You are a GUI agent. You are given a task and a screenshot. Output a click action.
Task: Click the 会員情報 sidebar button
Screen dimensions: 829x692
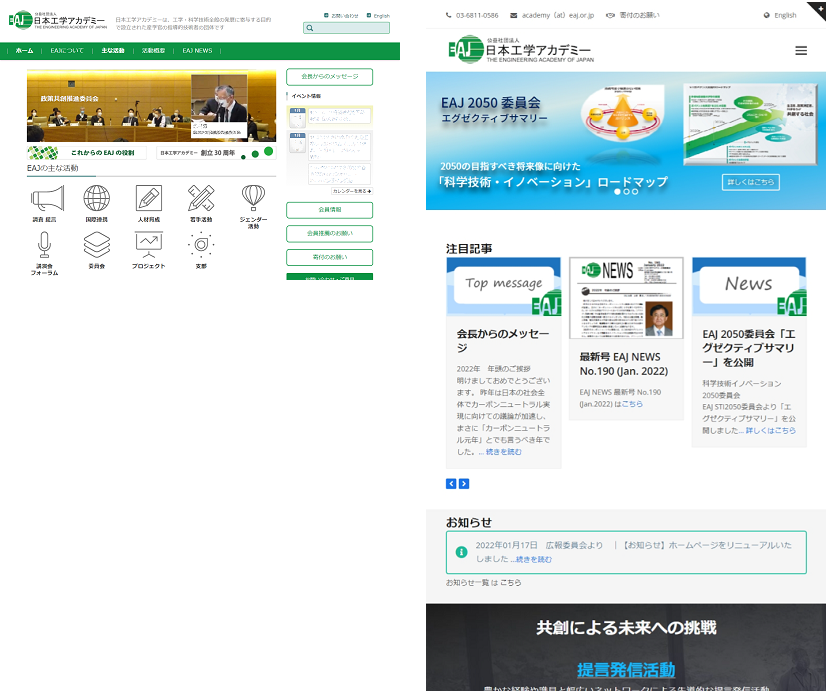[x=329, y=210]
